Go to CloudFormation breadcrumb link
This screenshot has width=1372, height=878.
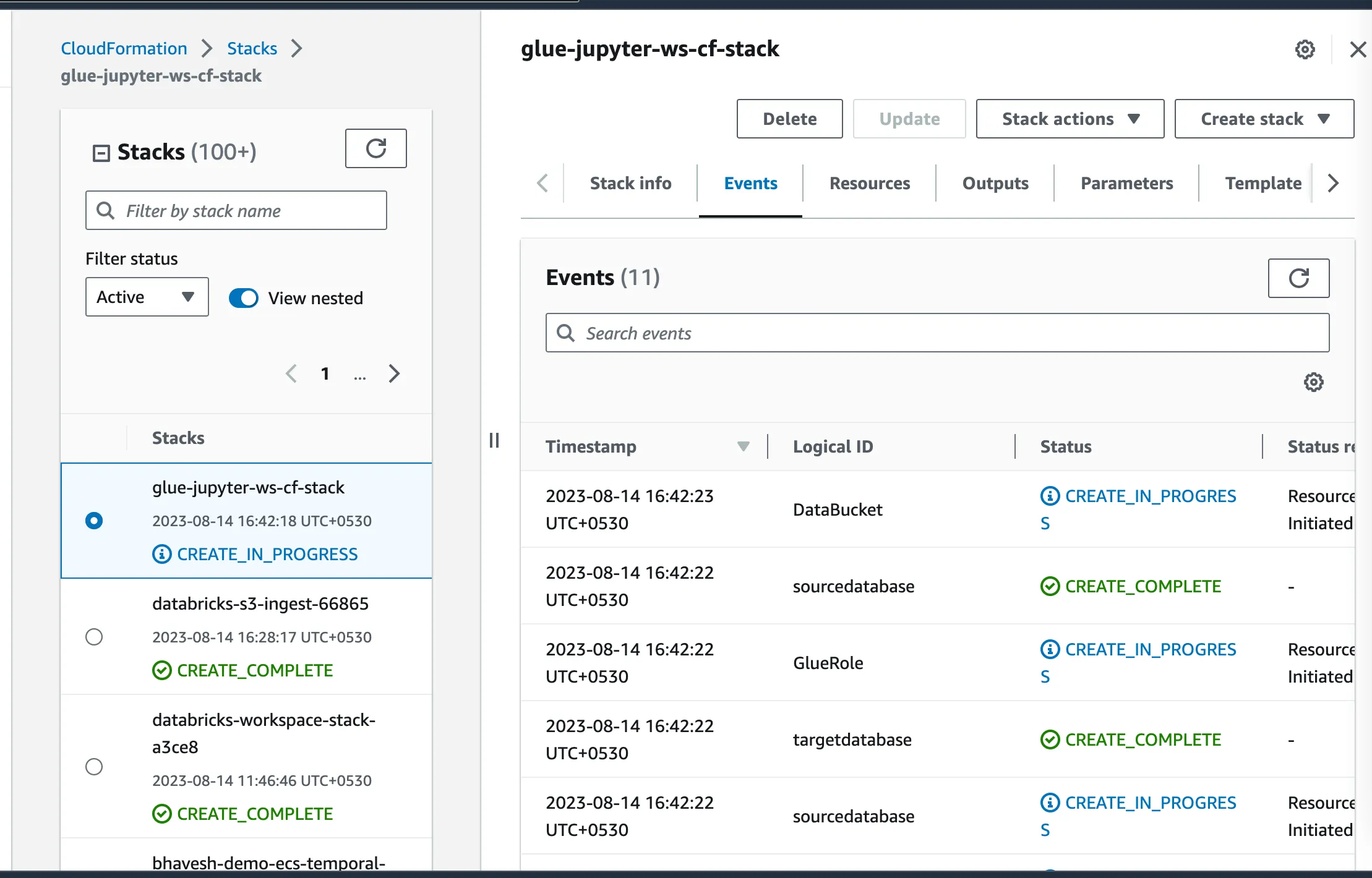(124, 48)
